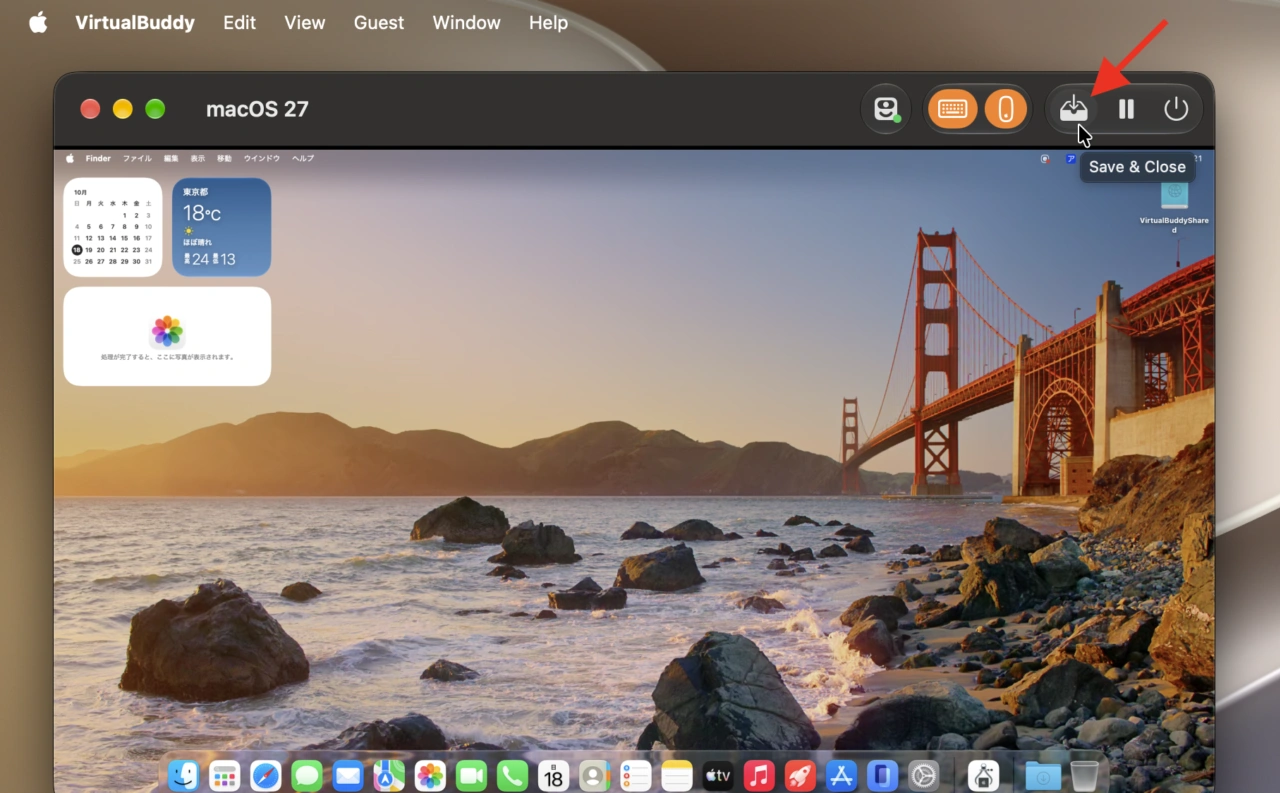Open the host View menu
Viewport: 1280px width, 793px height.
pos(305,23)
